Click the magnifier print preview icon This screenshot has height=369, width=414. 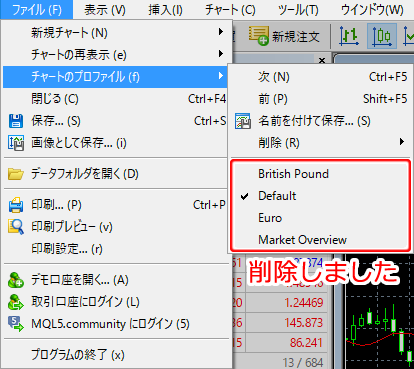click(x=16, y=227)
